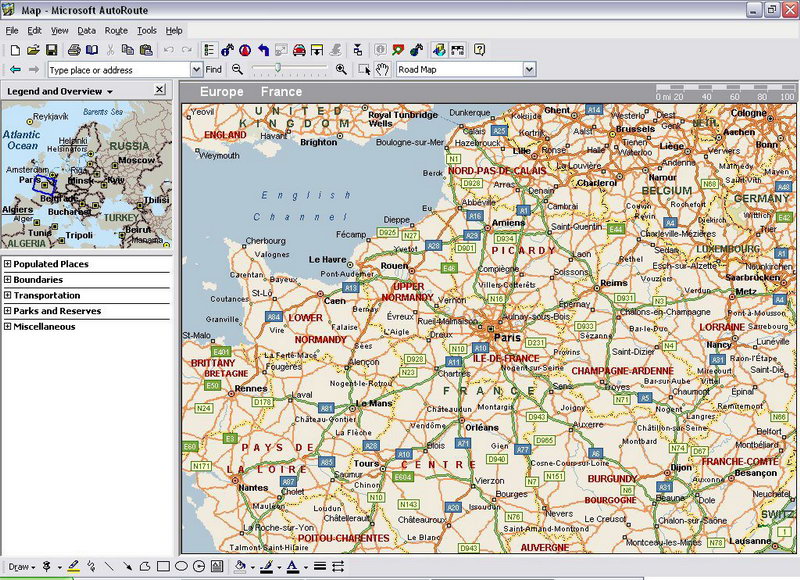Zoom out with minus magnifier icon
The width and height of the screenshot is (800, 580).
237,69
